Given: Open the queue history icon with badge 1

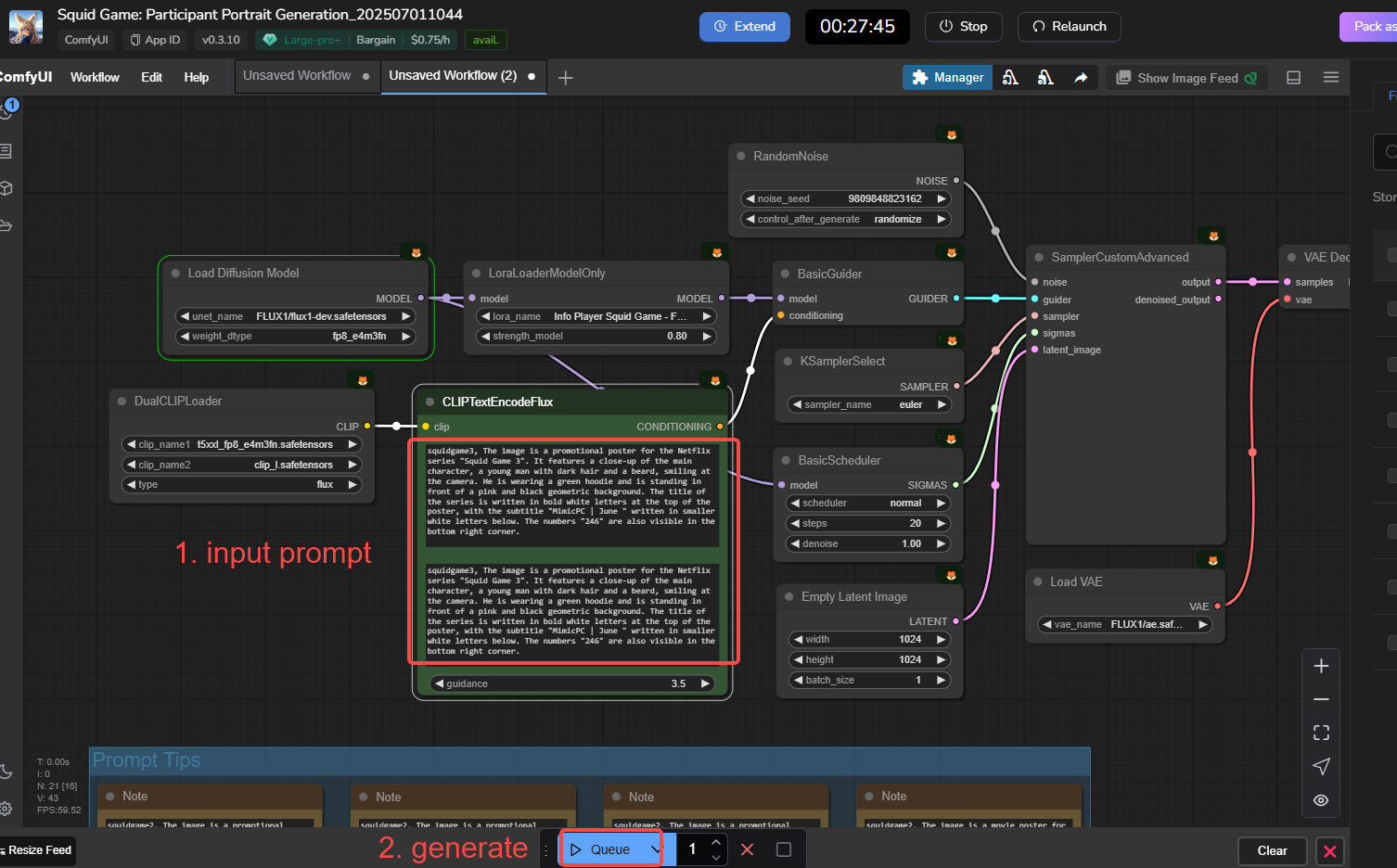Looking at the screenshot, I should click(x=7, y=109).
